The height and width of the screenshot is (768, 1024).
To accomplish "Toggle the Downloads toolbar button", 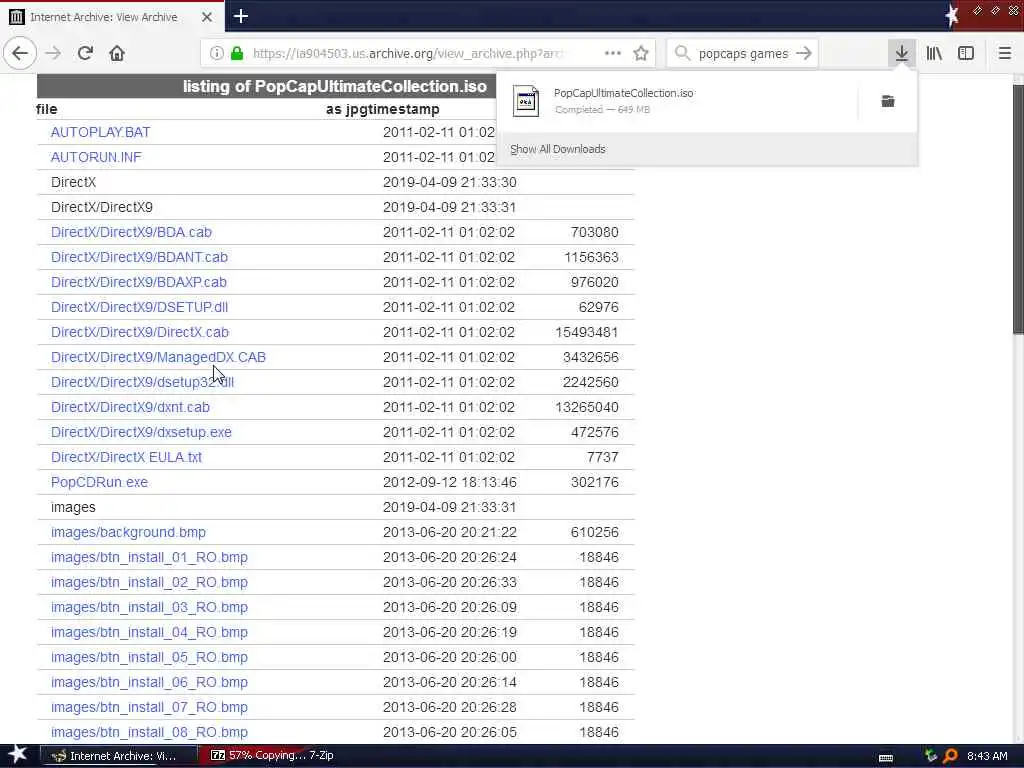I will pyautogui.click(x=901, y=53).
